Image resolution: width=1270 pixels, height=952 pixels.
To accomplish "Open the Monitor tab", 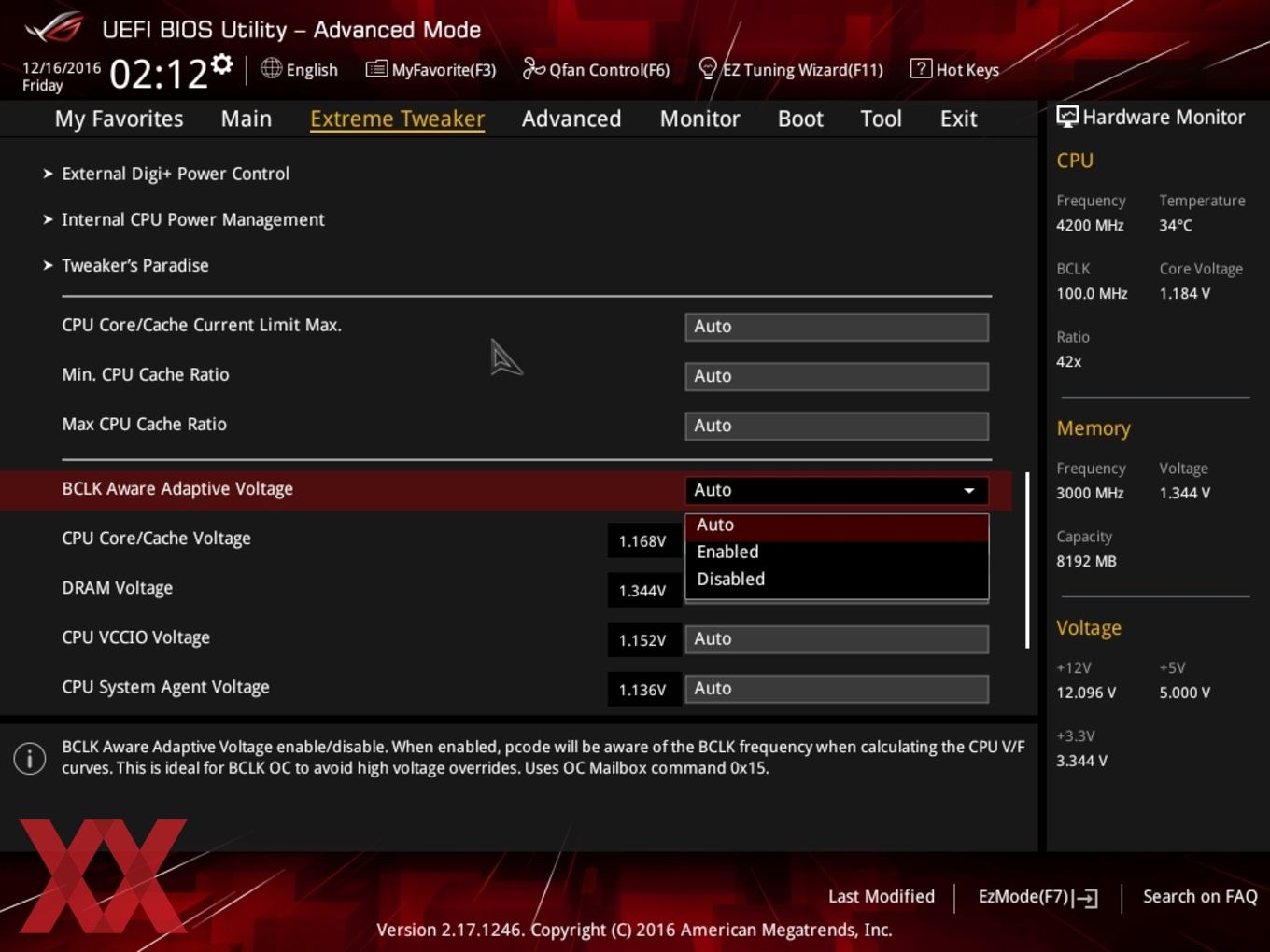I will point(699,119).
